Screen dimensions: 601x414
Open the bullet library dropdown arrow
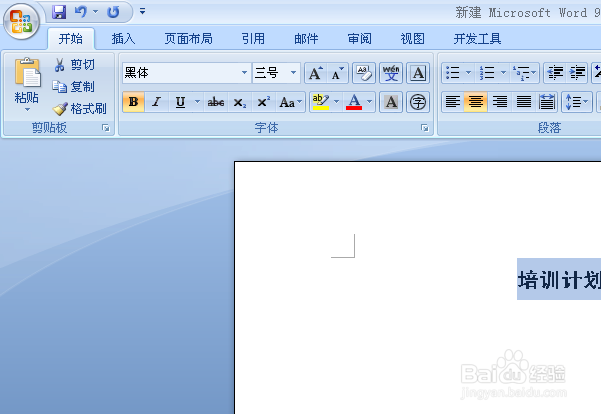coord(468,73)
